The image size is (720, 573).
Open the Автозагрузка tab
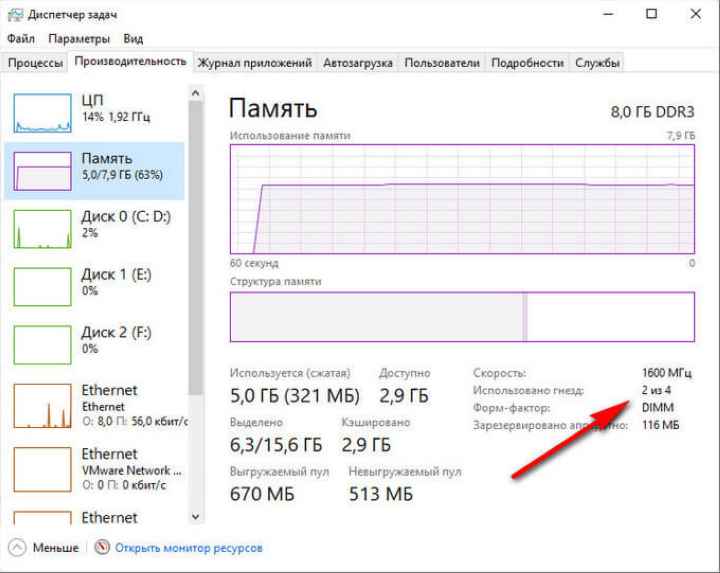358,63
